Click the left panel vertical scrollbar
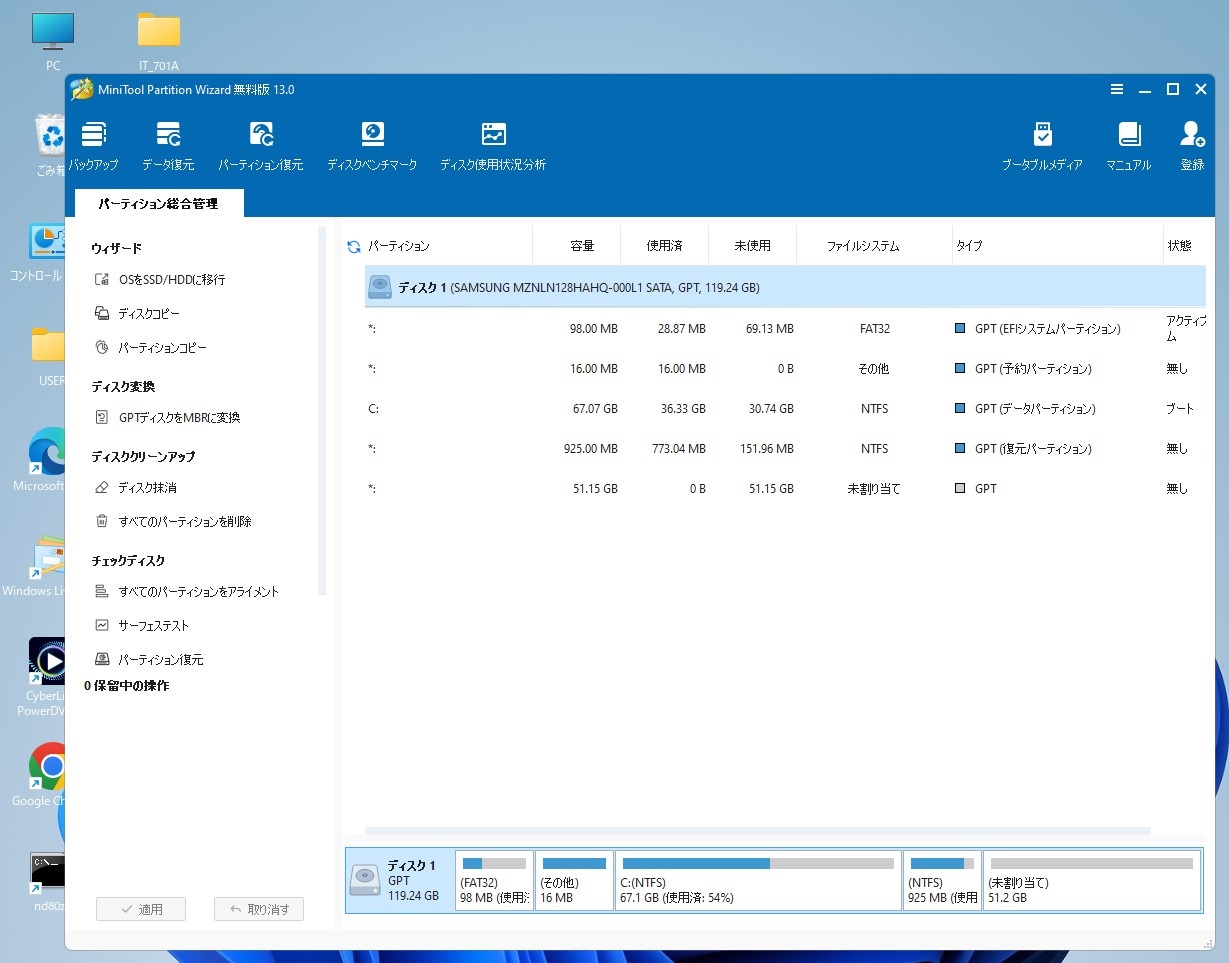The height and width of the screenshot is (963, 1229). tap(322, 410)
